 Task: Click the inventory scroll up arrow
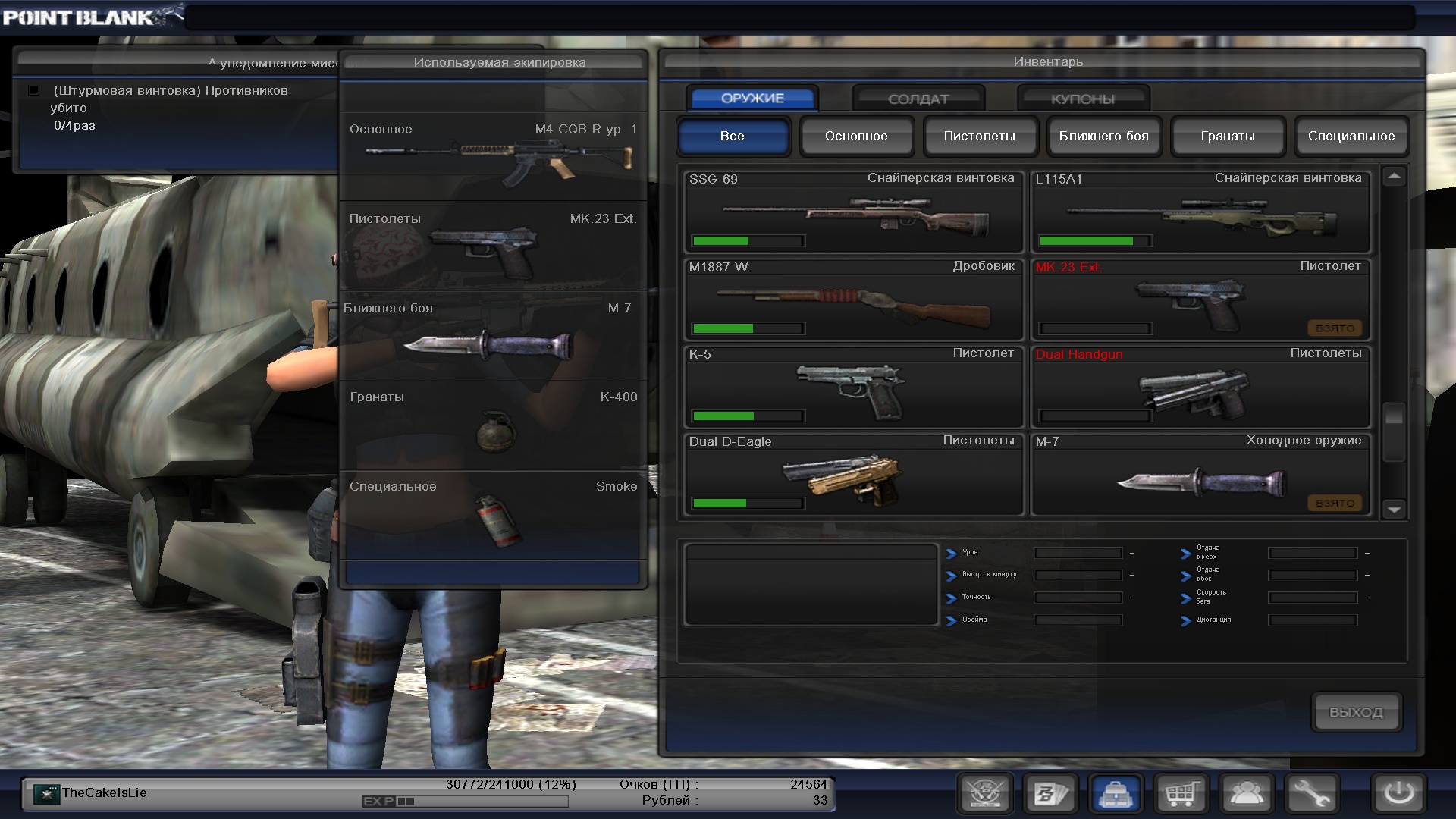coord(1394,177)
